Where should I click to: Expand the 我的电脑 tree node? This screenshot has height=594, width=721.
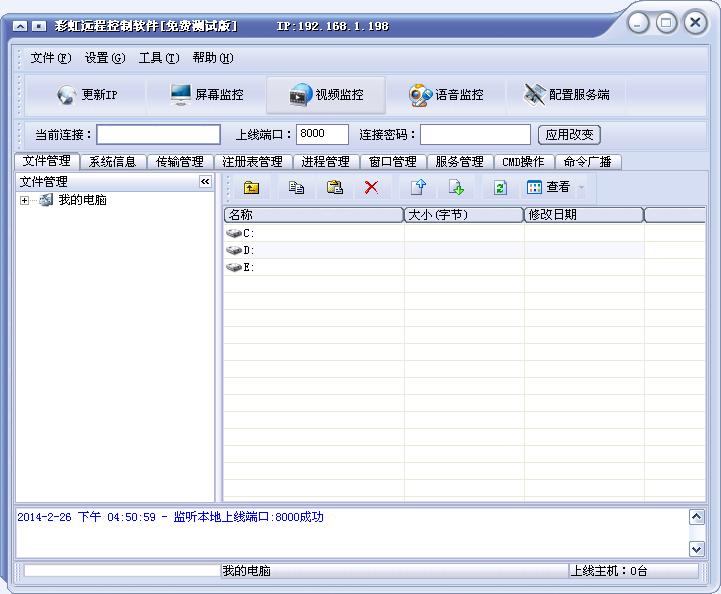(x=24, y=200)
